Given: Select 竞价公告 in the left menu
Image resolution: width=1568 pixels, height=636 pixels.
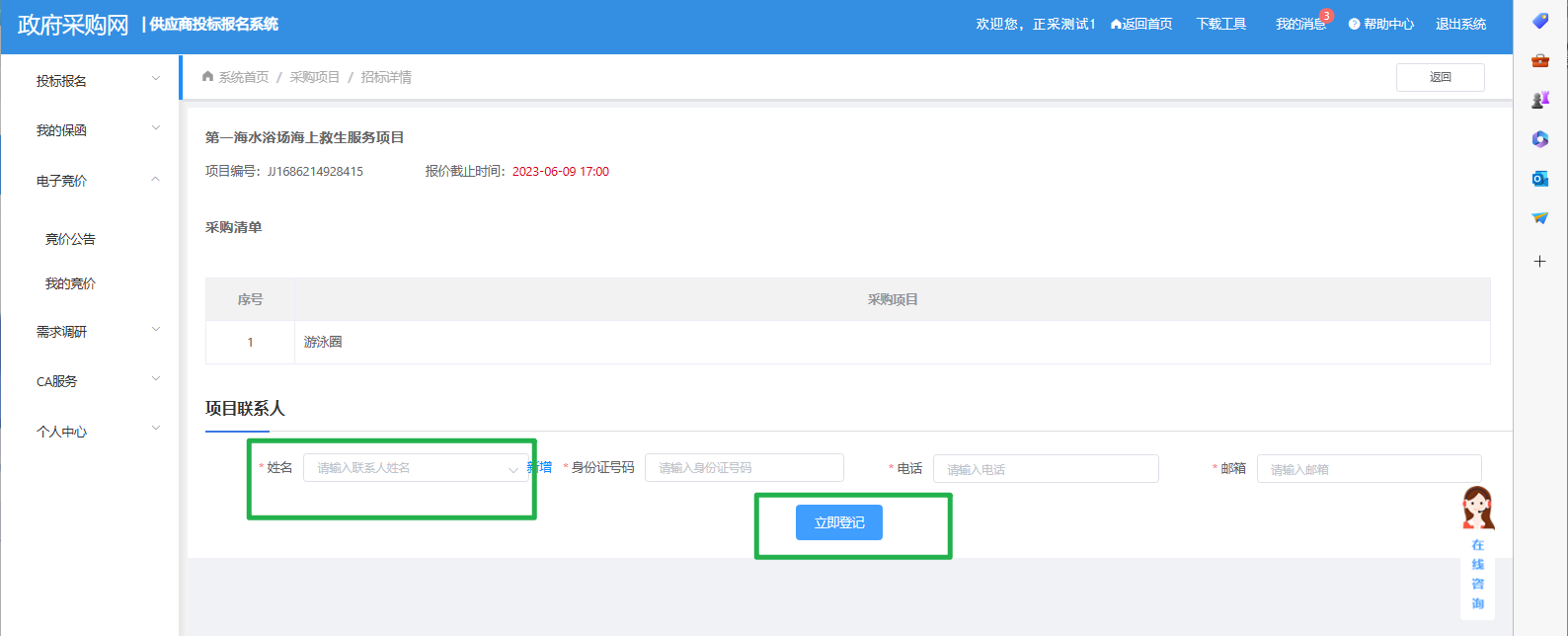Looking at the screenshot, I should [70, 239].
